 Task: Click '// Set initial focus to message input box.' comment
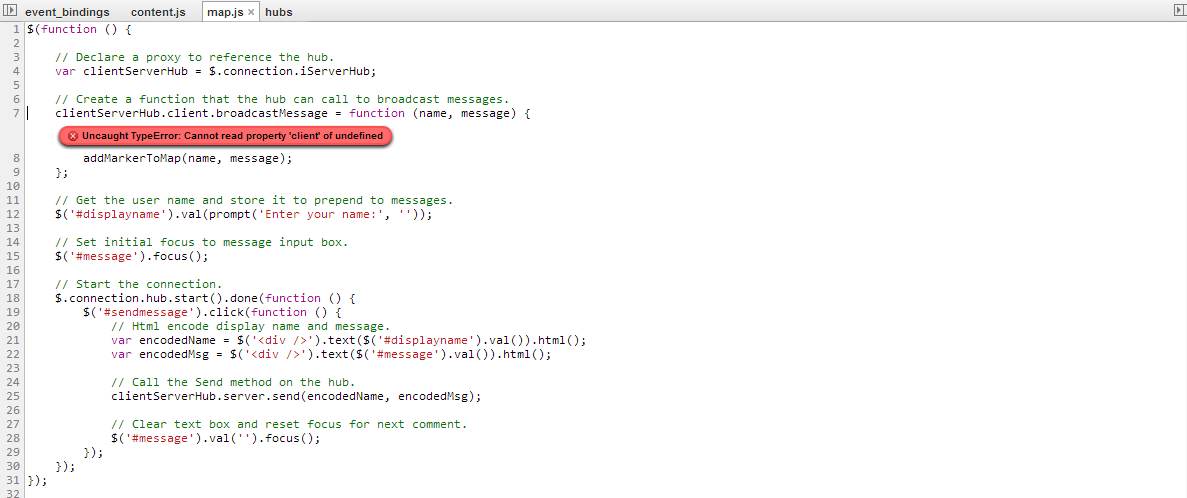pos(201,242)
